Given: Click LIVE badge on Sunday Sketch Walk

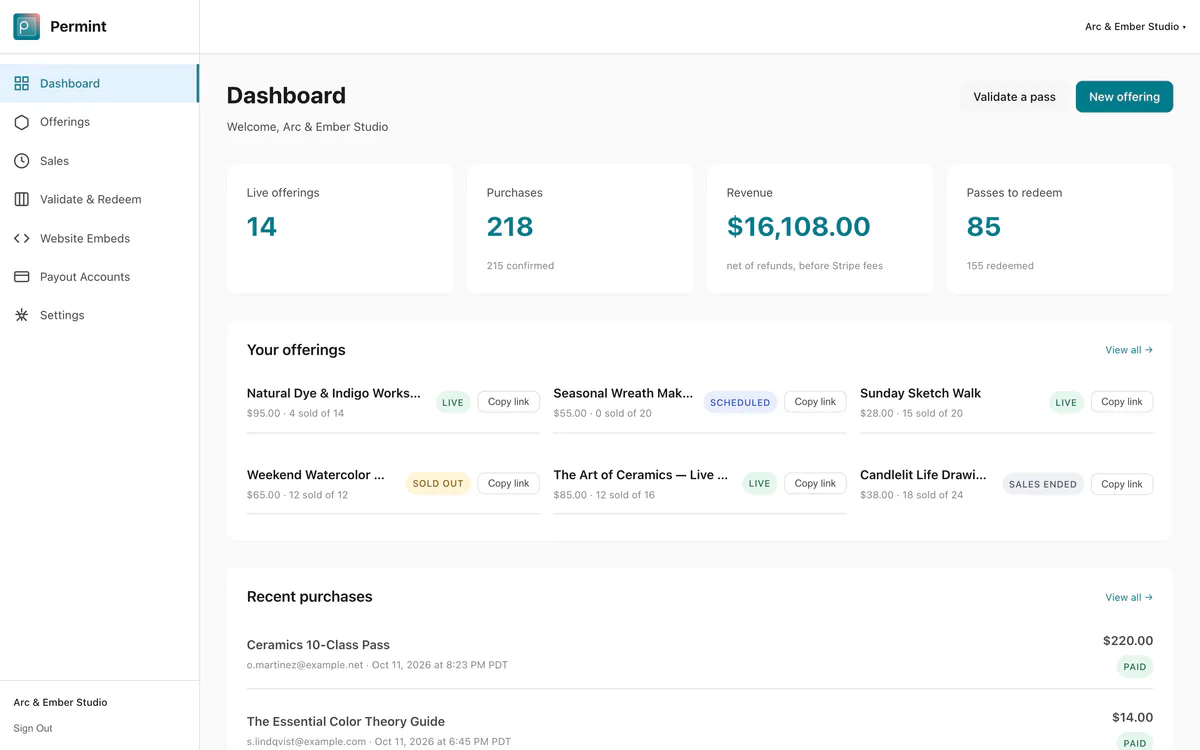Looking at the screenshot, I should click(1066, 403).
